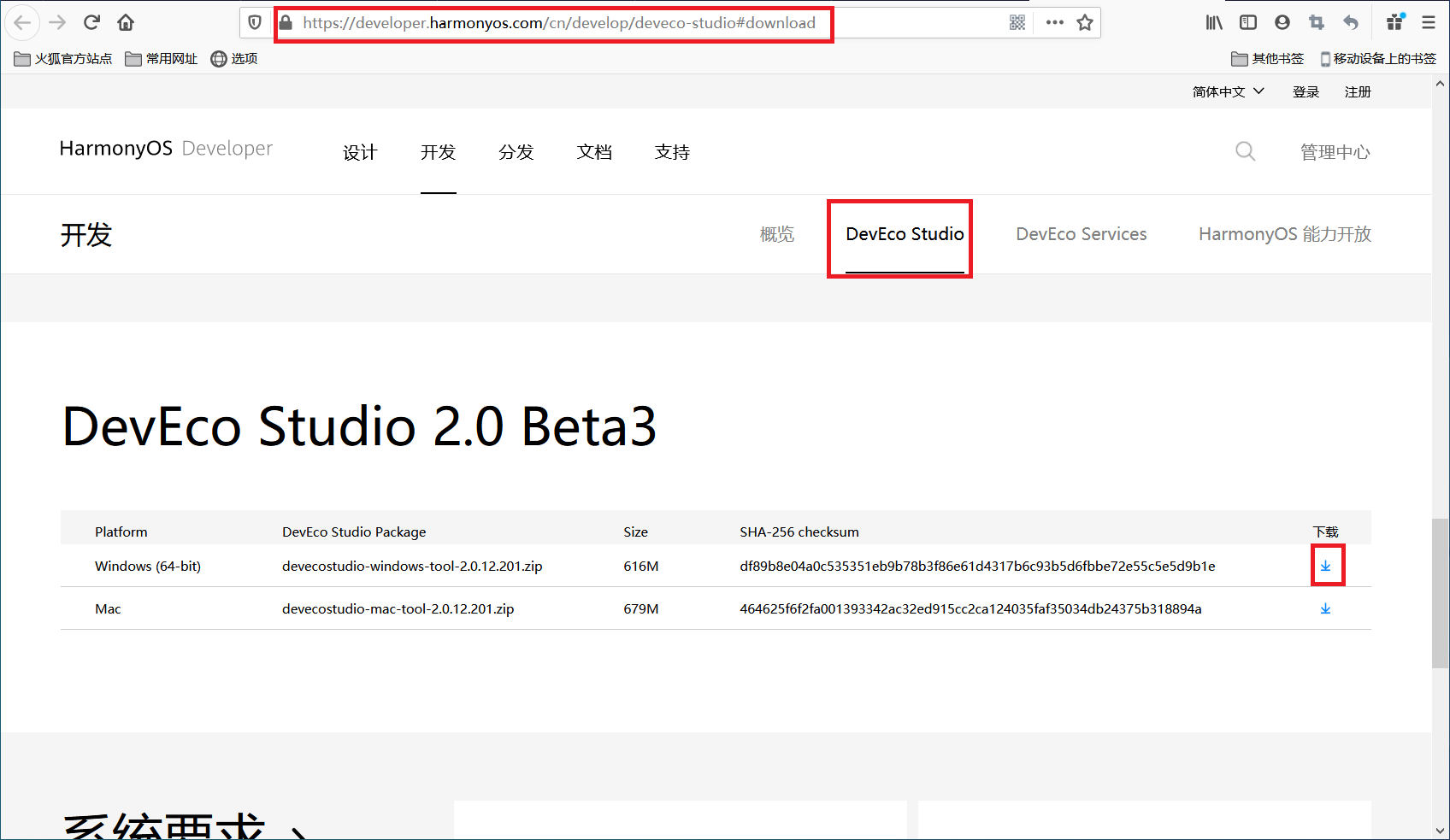Go to the browser home page icon
The image size is (1450, 840).
pyautogui.click(x=126, y=22)
